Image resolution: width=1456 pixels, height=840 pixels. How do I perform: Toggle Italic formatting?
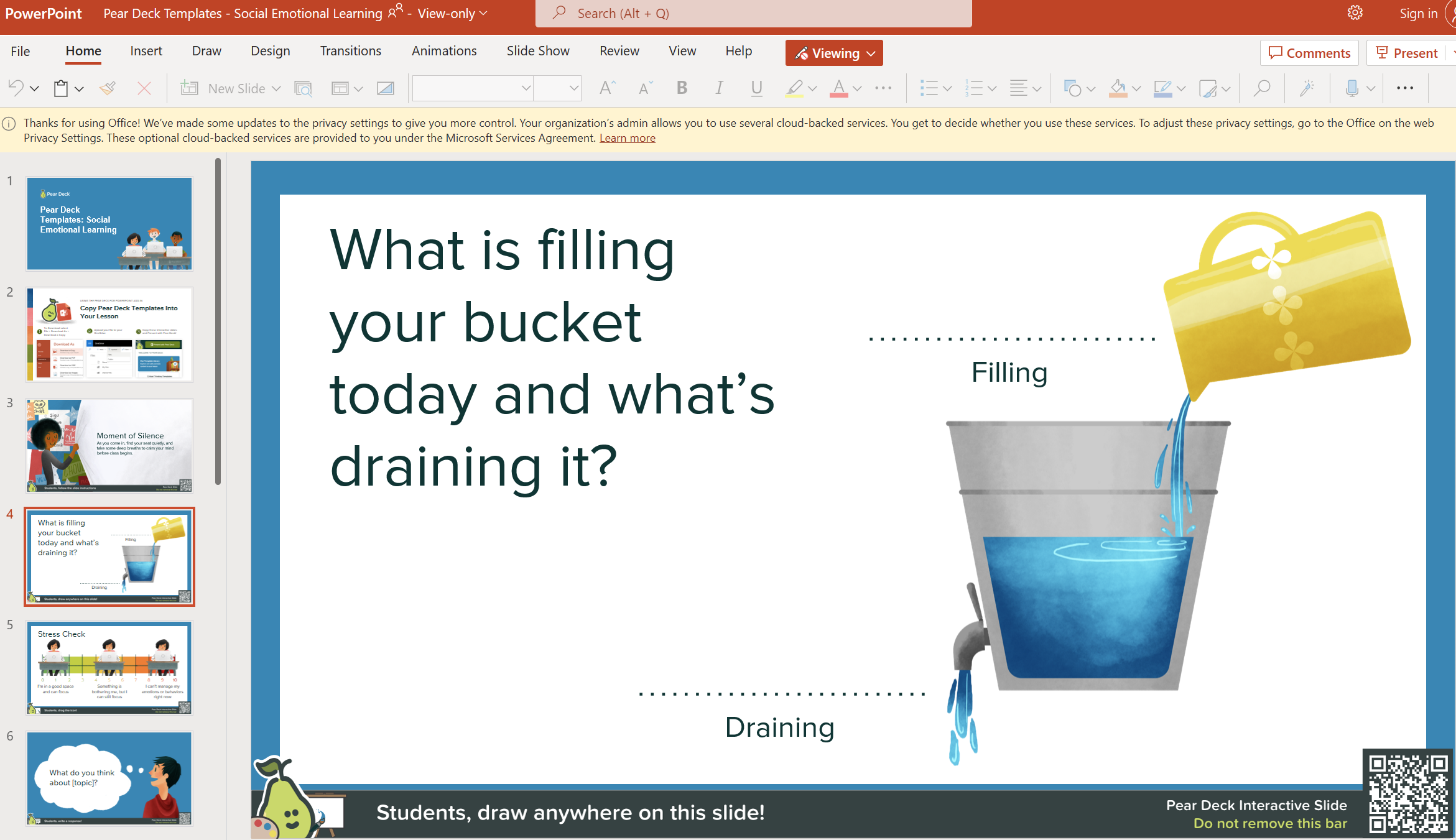click(x=719, y=88)
